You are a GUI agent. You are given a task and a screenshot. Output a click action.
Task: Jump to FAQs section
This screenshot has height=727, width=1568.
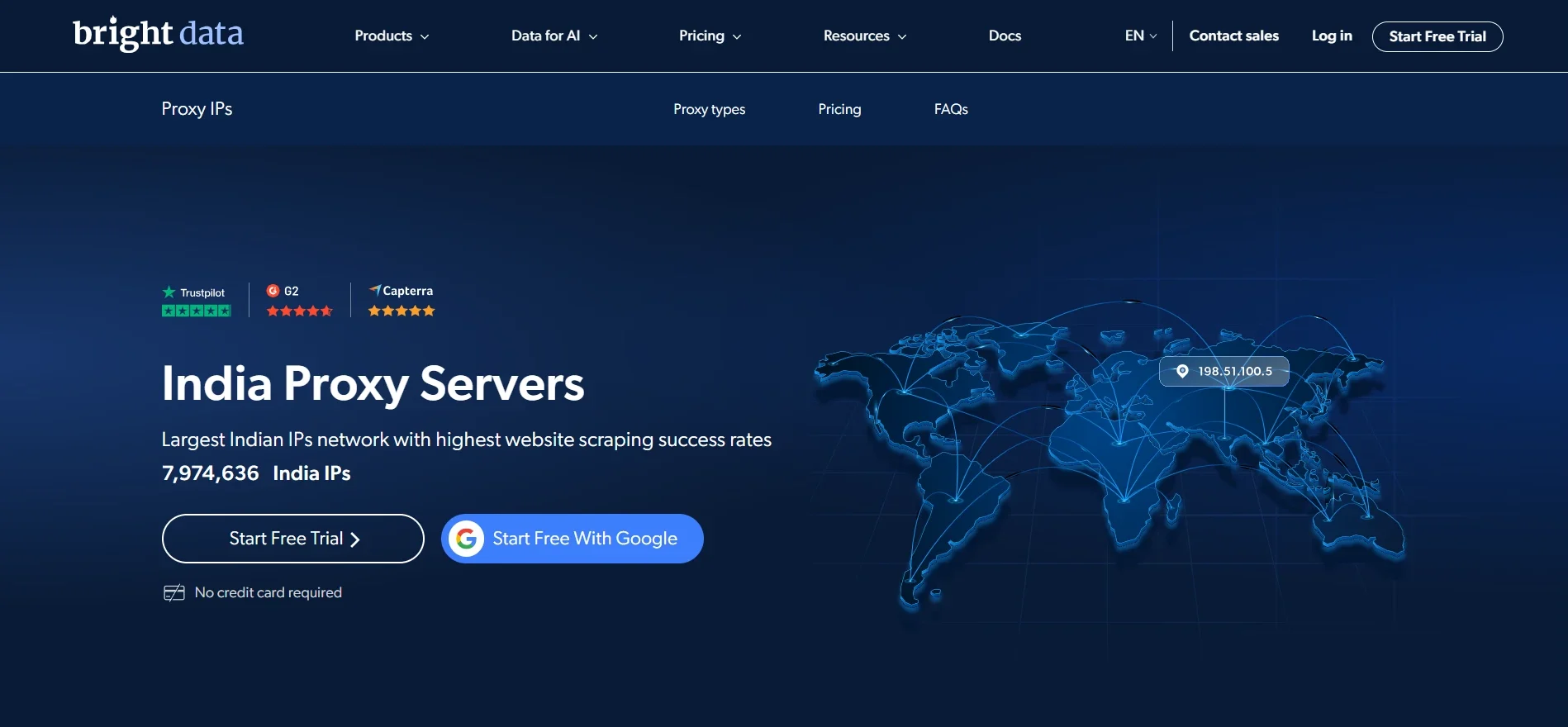(951, 109)
